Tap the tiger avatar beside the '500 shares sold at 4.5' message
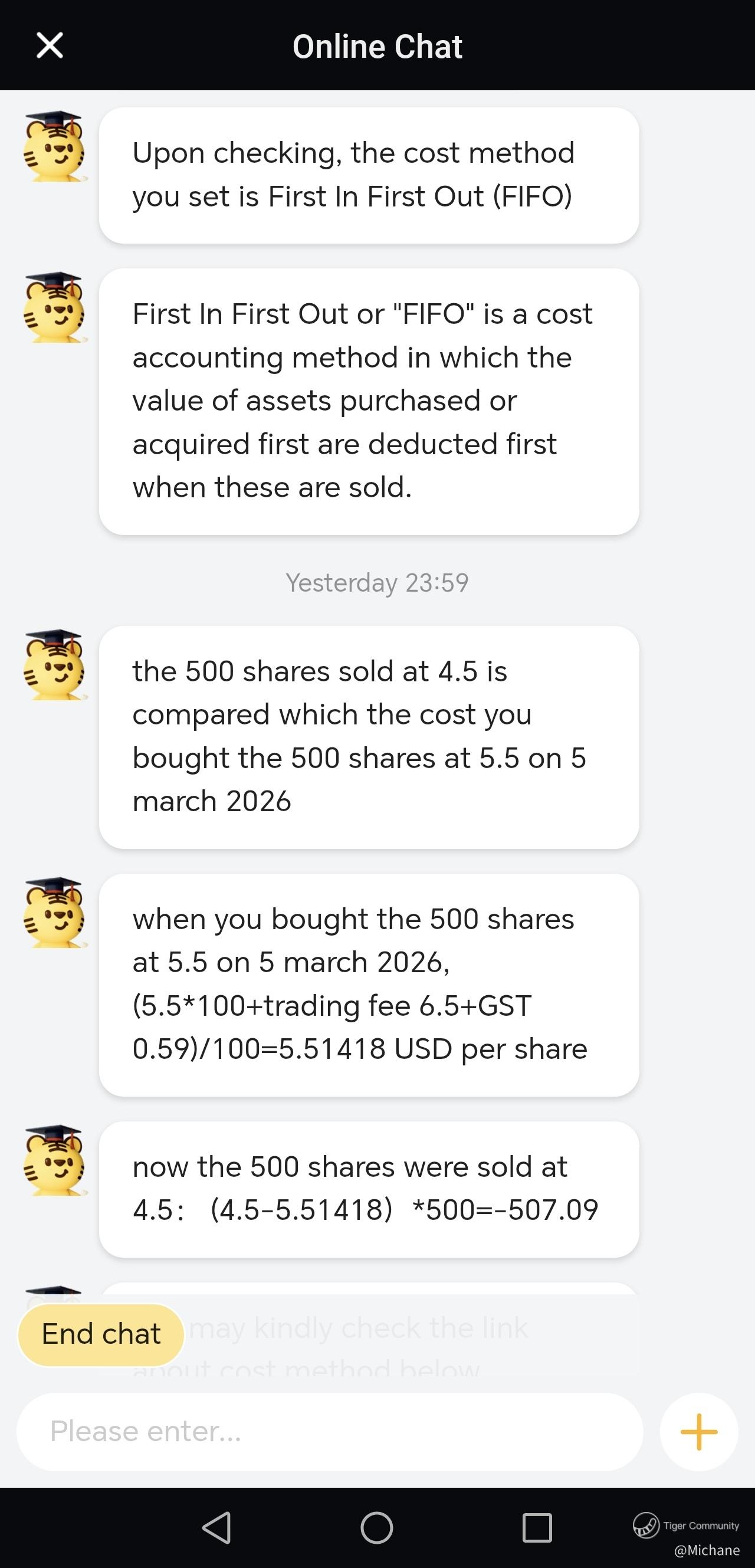Viewport: 755px width, 1568px height. [x=55, y=665]
